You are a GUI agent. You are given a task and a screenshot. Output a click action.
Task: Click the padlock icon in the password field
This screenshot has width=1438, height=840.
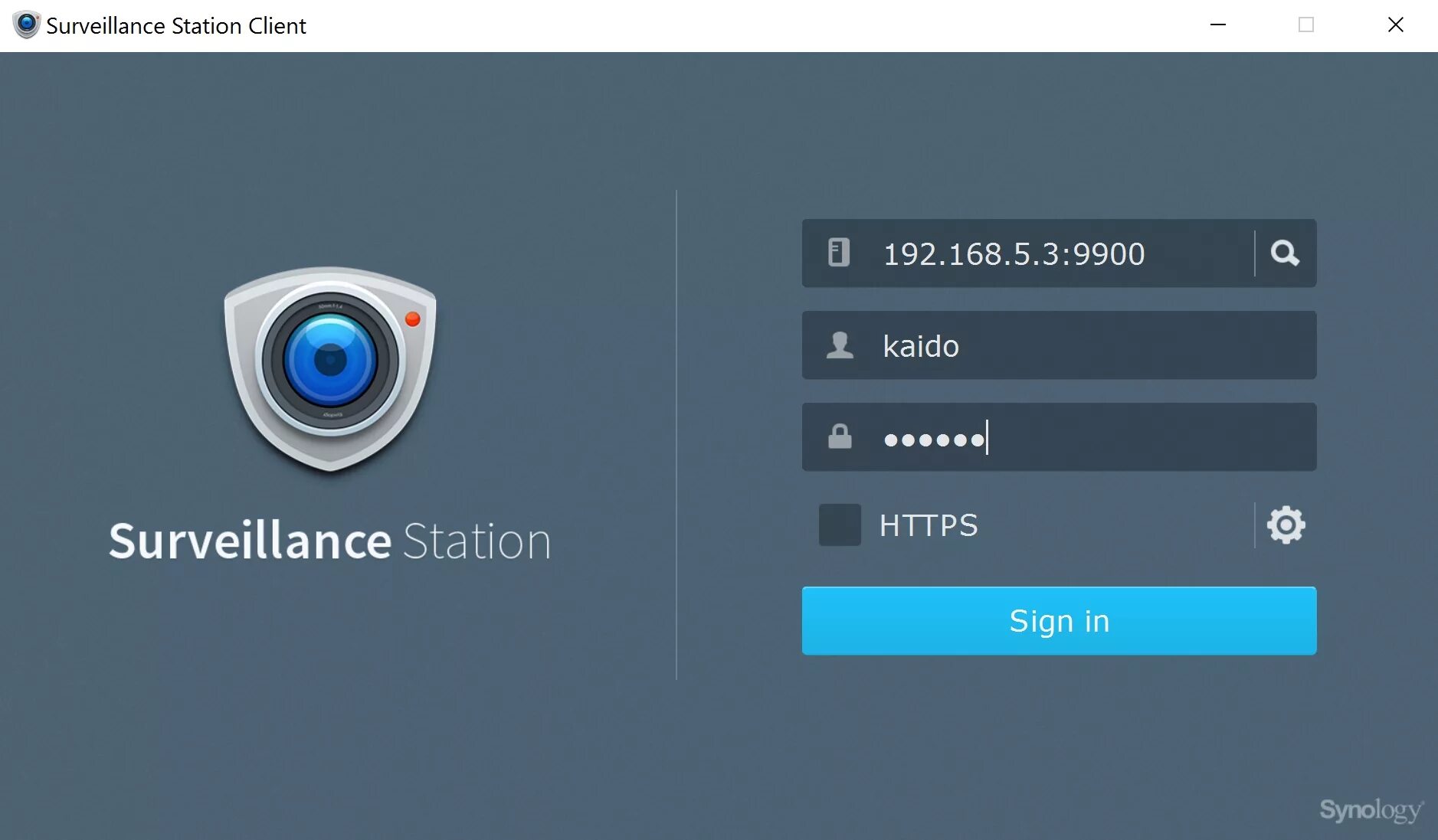tap(840, 436)
